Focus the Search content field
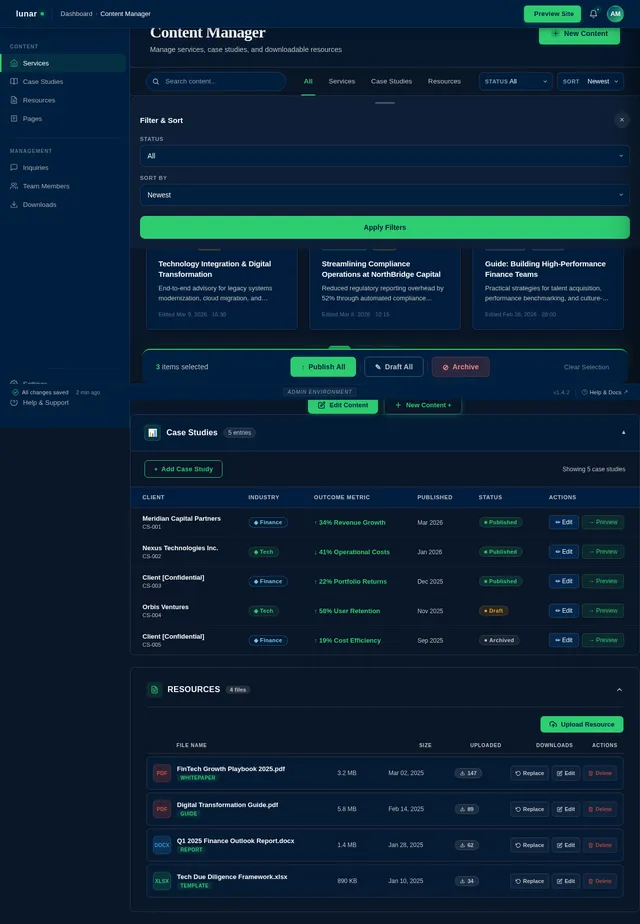This screenshot has height=924, width=640. pos(216,82)
